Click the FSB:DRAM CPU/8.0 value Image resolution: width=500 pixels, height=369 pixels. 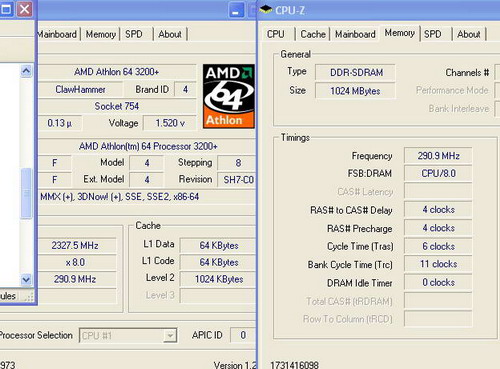coord(438,173)
